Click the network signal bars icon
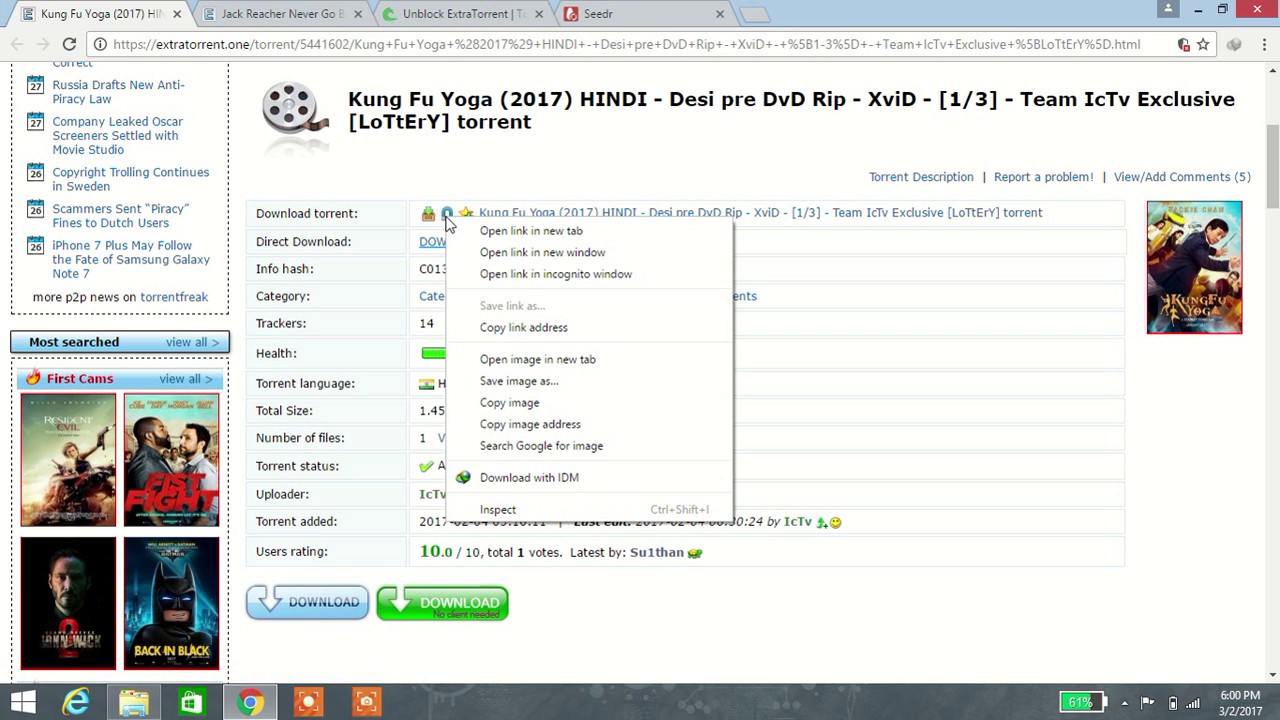 pos(1193,703)
